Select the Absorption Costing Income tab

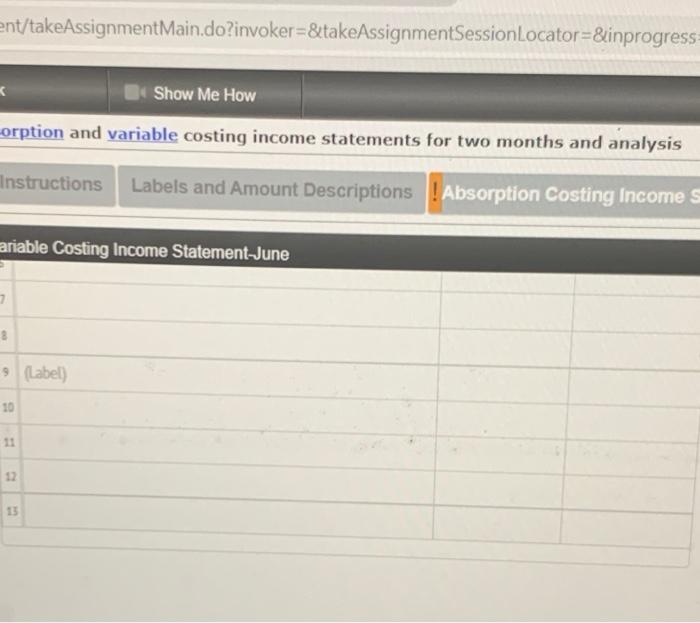(571, 195)
